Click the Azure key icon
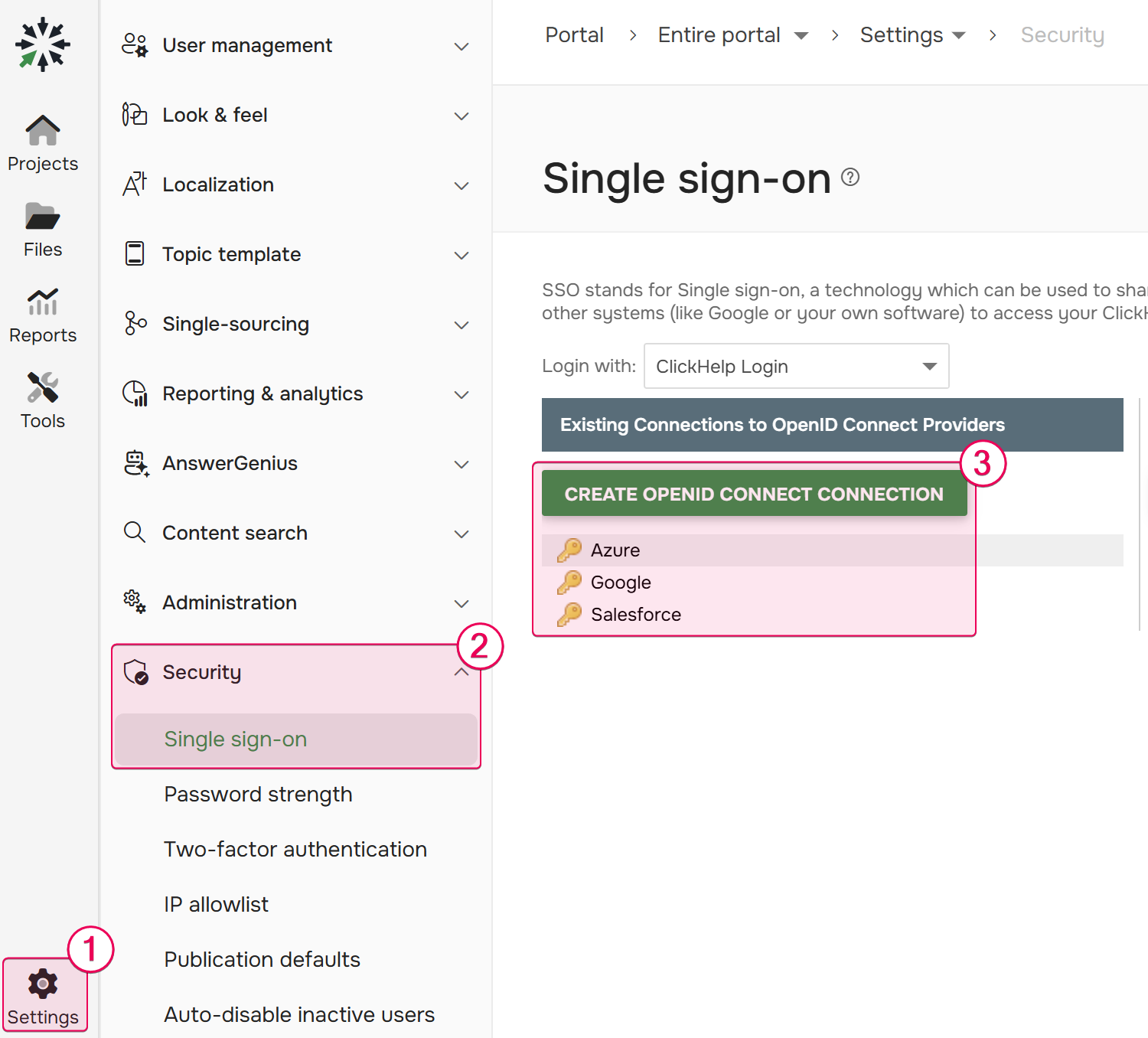1148x1038 pixels. click(x=569, y=550)
